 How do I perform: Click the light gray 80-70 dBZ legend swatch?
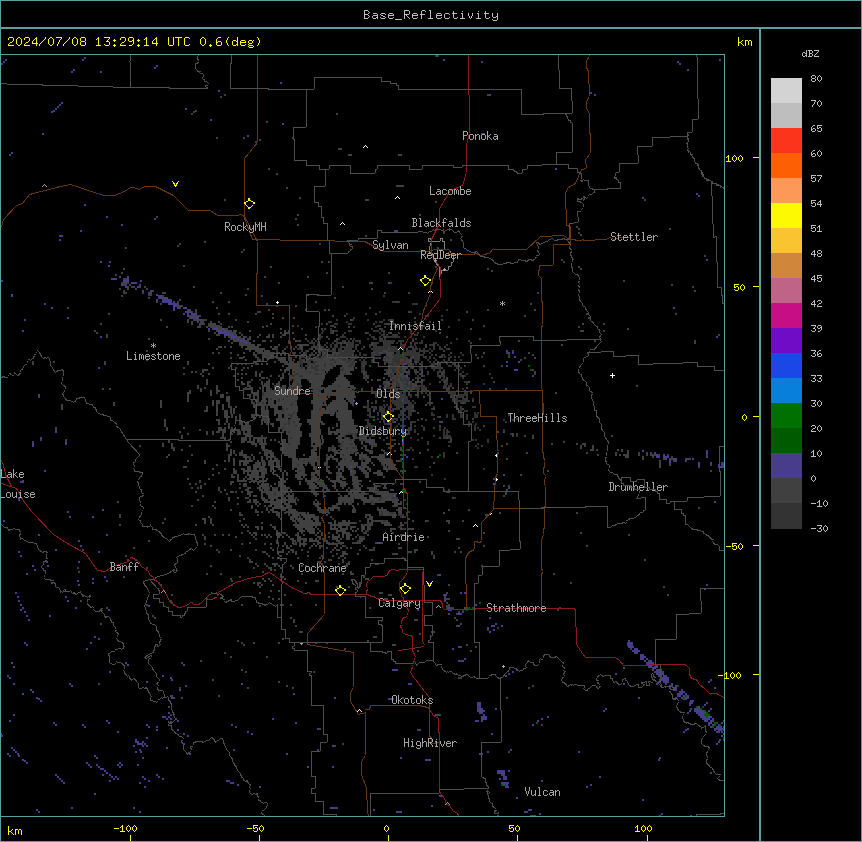coord(786,91)
